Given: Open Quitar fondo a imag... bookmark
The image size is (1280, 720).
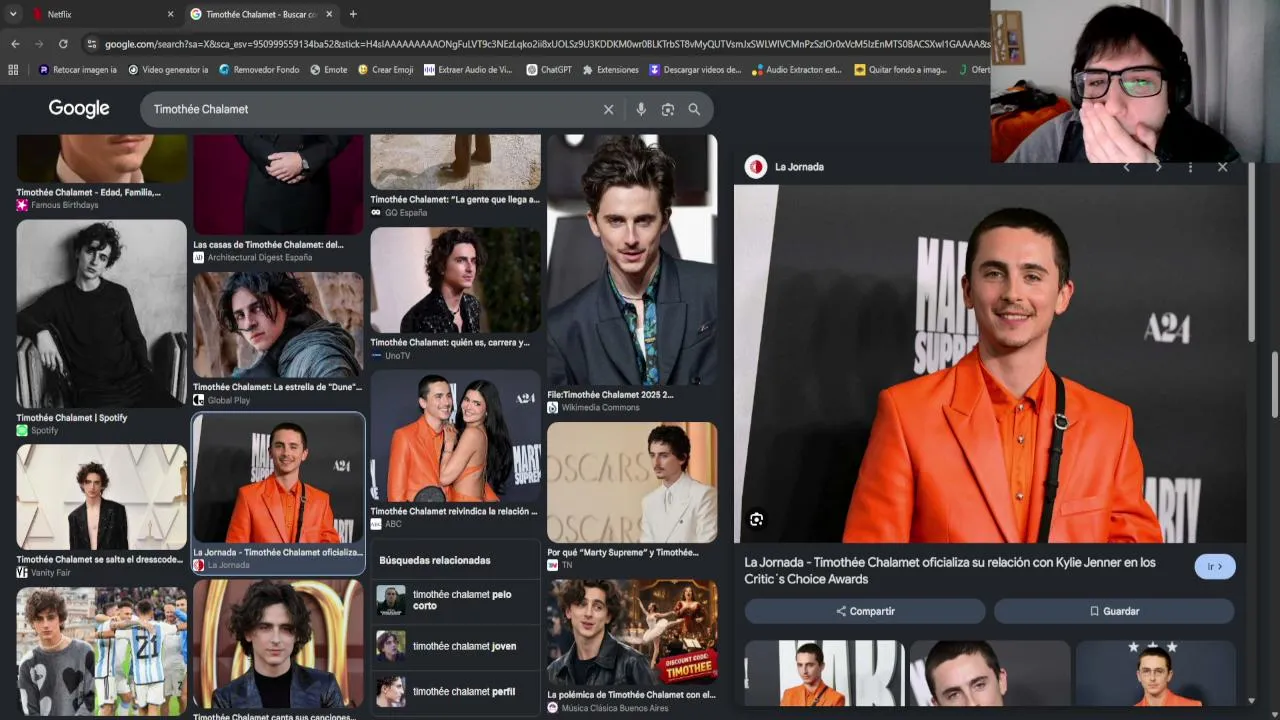Looking at the screenshot, I should pyautogui.click(x=901, y=70).
